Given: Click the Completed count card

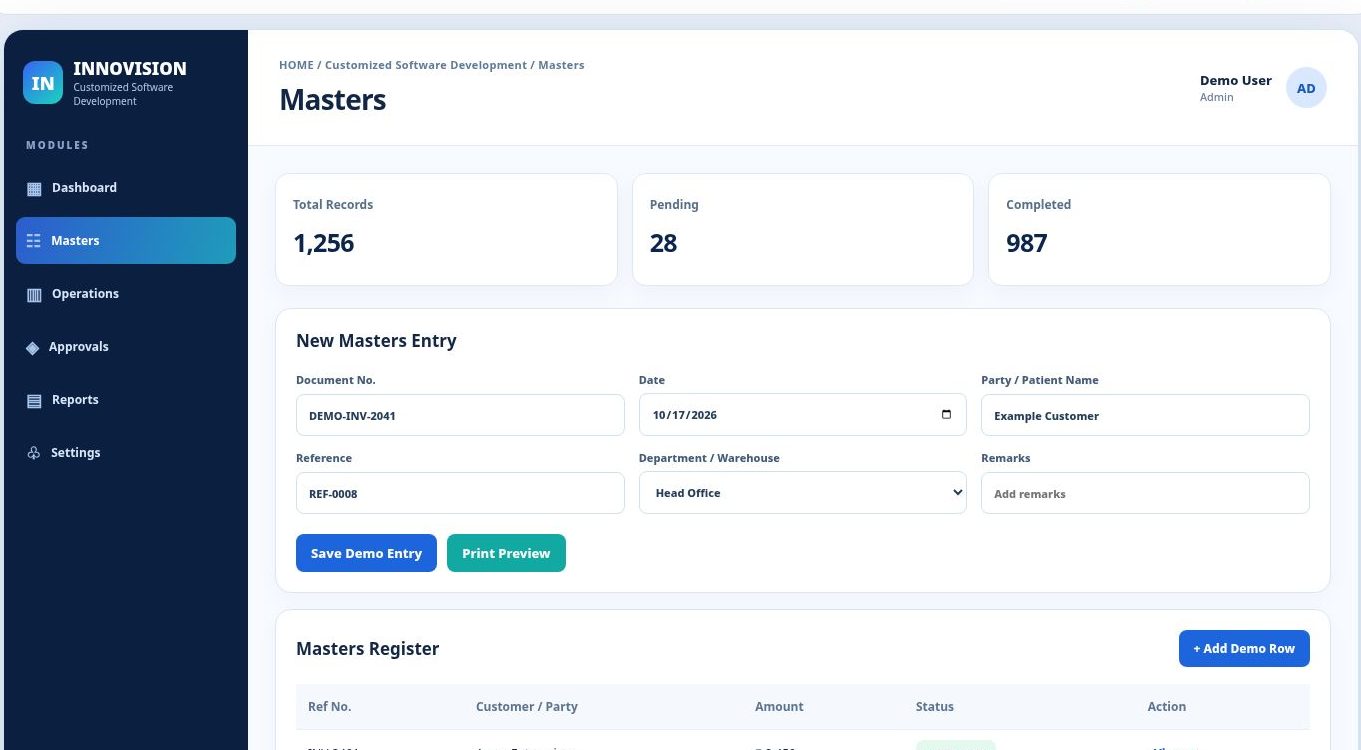Looking at the screenshot, I should tap(1159, 230).
